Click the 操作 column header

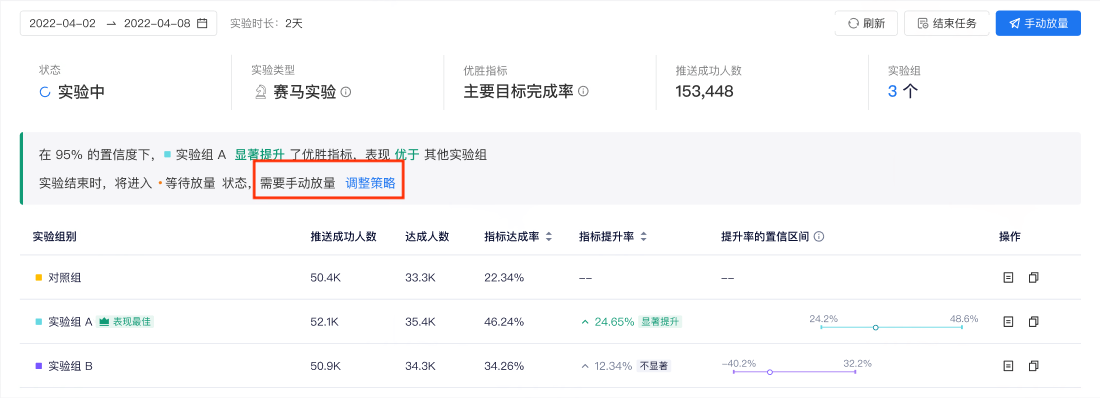(x=1010, y=237)
